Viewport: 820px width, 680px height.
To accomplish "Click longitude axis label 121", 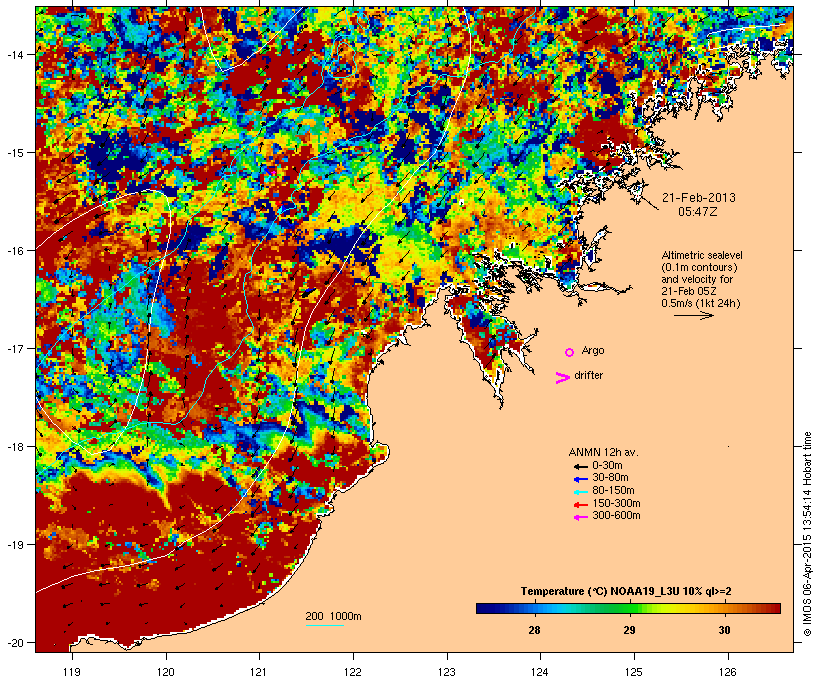I will coord(259,672).
